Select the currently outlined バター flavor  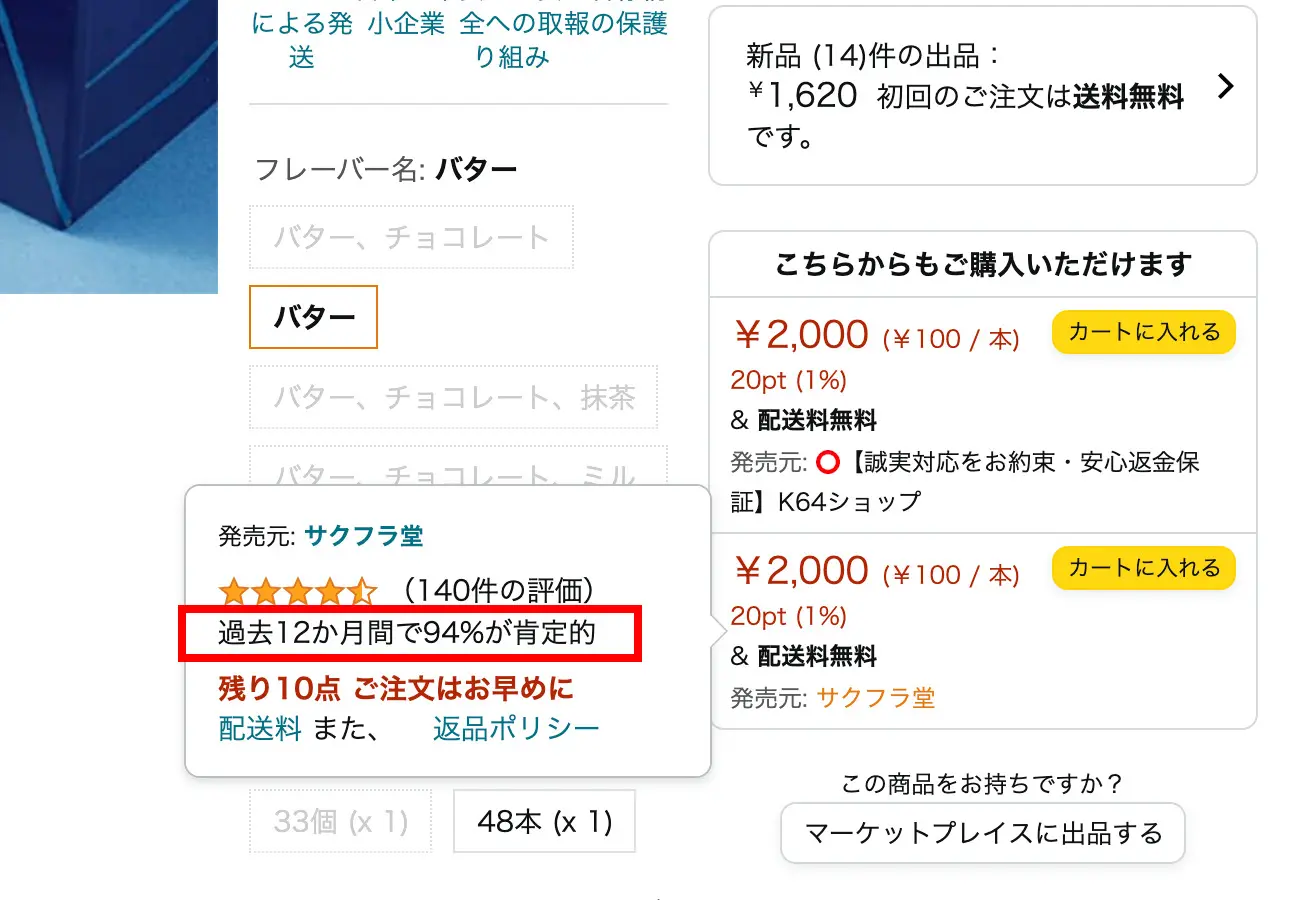coord(312,317)
